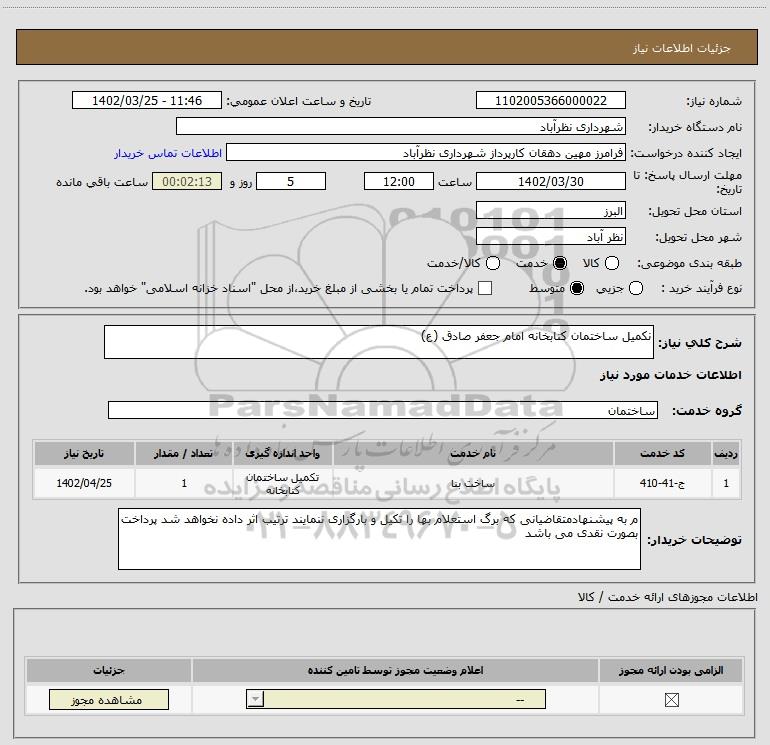Click the اطلاعات خدمات مورد نیاز heading

click(x=670, y=375)
